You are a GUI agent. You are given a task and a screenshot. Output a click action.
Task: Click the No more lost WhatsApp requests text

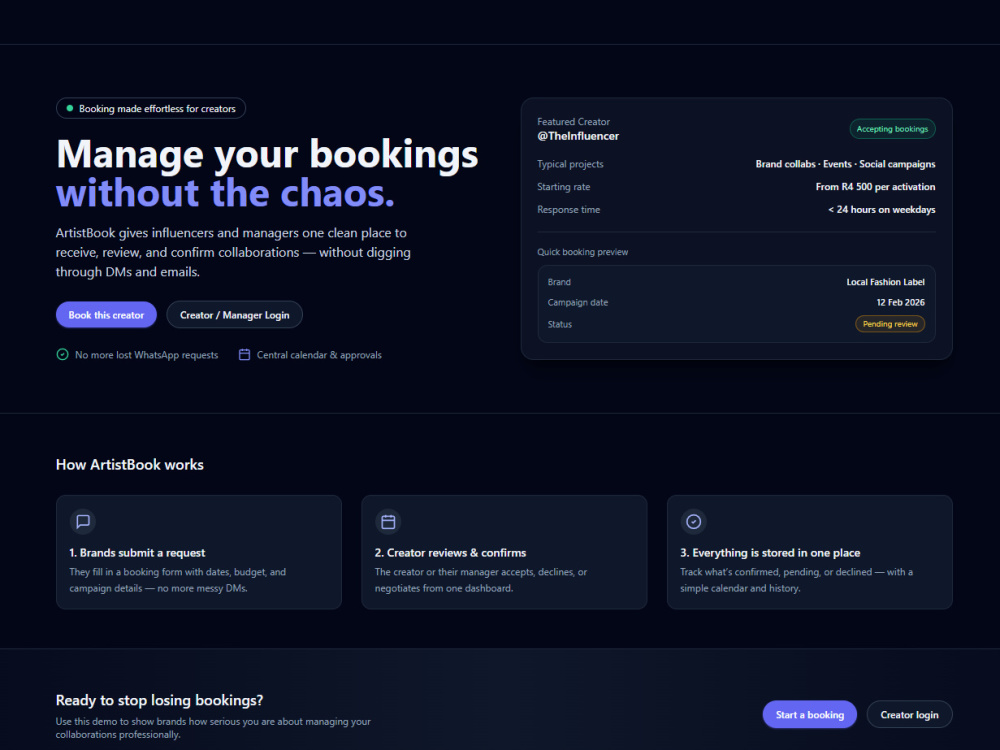(x=147, y=355)
